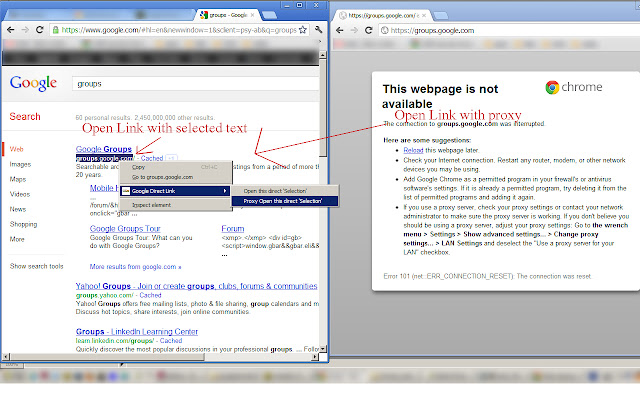Screen dimensions: 640x400
Task: Reload the page in the left Google window
Action: pos(40,30)
